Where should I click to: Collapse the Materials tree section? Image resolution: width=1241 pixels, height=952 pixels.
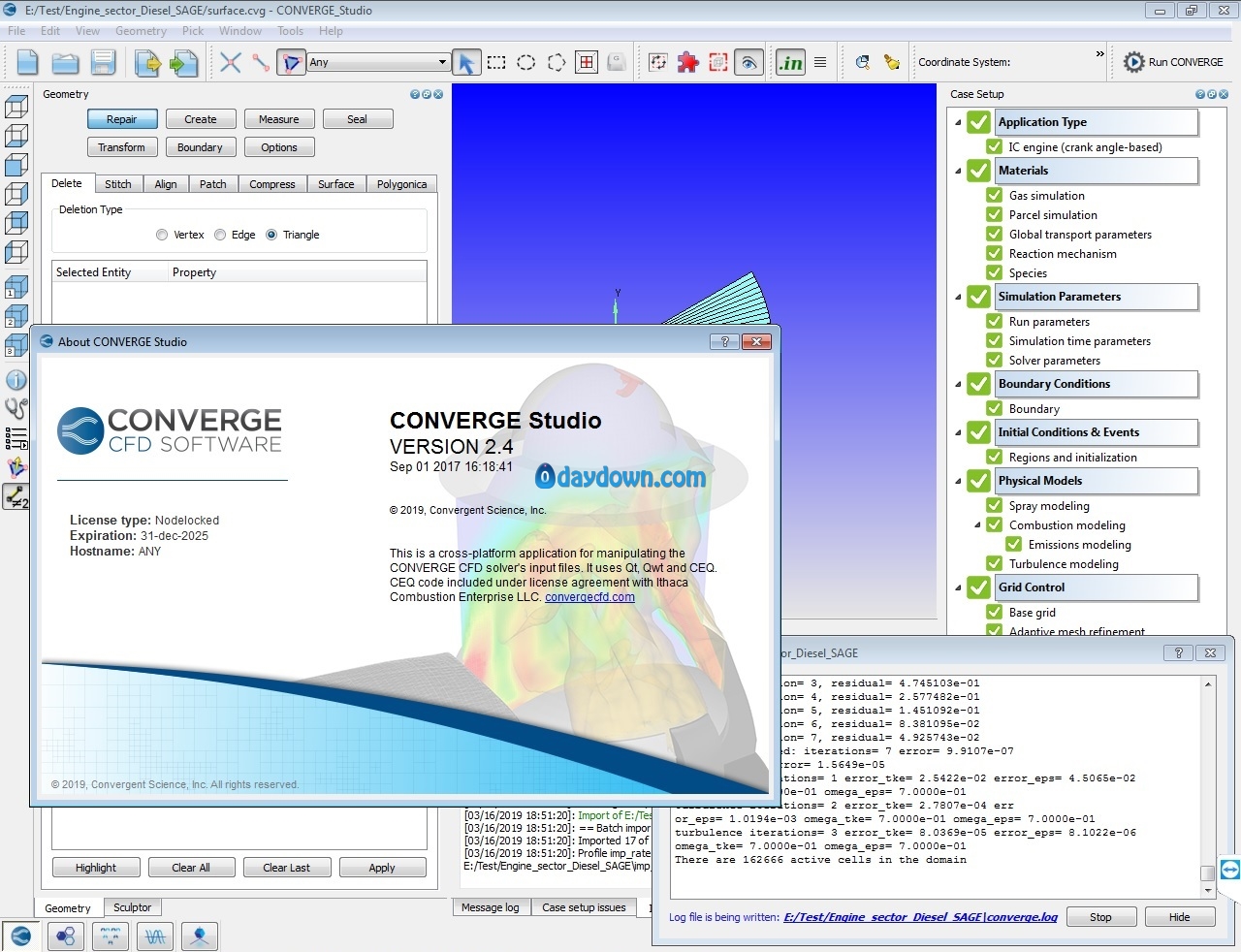(x=958, y=171)
